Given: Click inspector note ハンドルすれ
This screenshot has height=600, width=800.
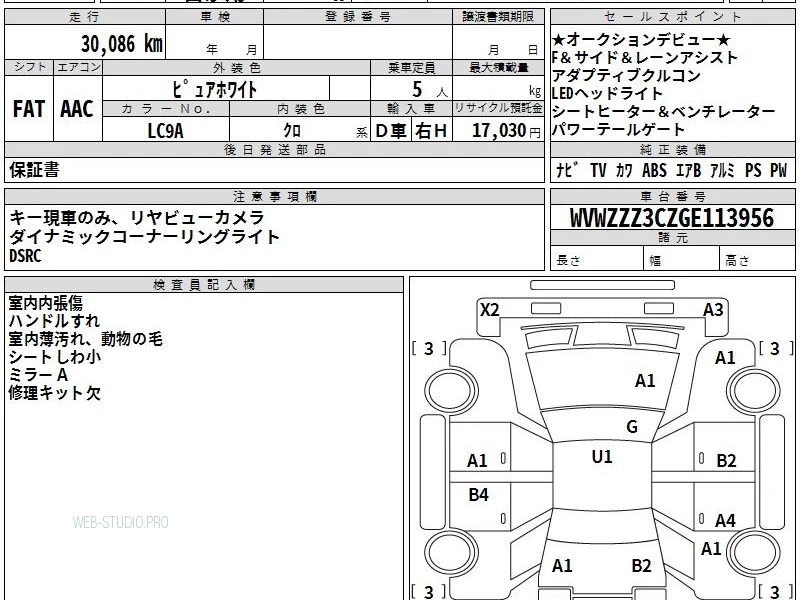Looking at the screenshot, I should (x=54, y=321).
